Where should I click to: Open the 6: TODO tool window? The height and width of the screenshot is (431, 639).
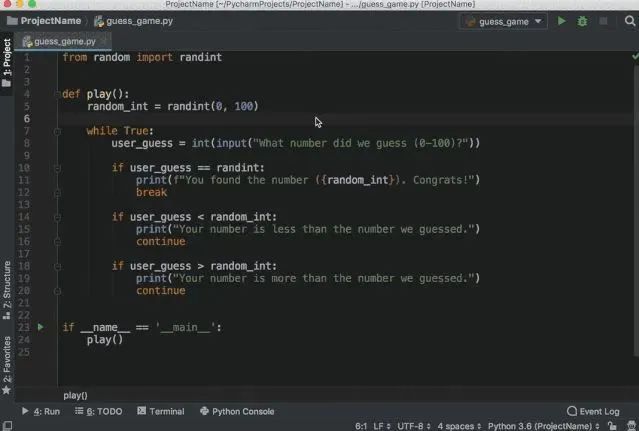coord(99,411)
